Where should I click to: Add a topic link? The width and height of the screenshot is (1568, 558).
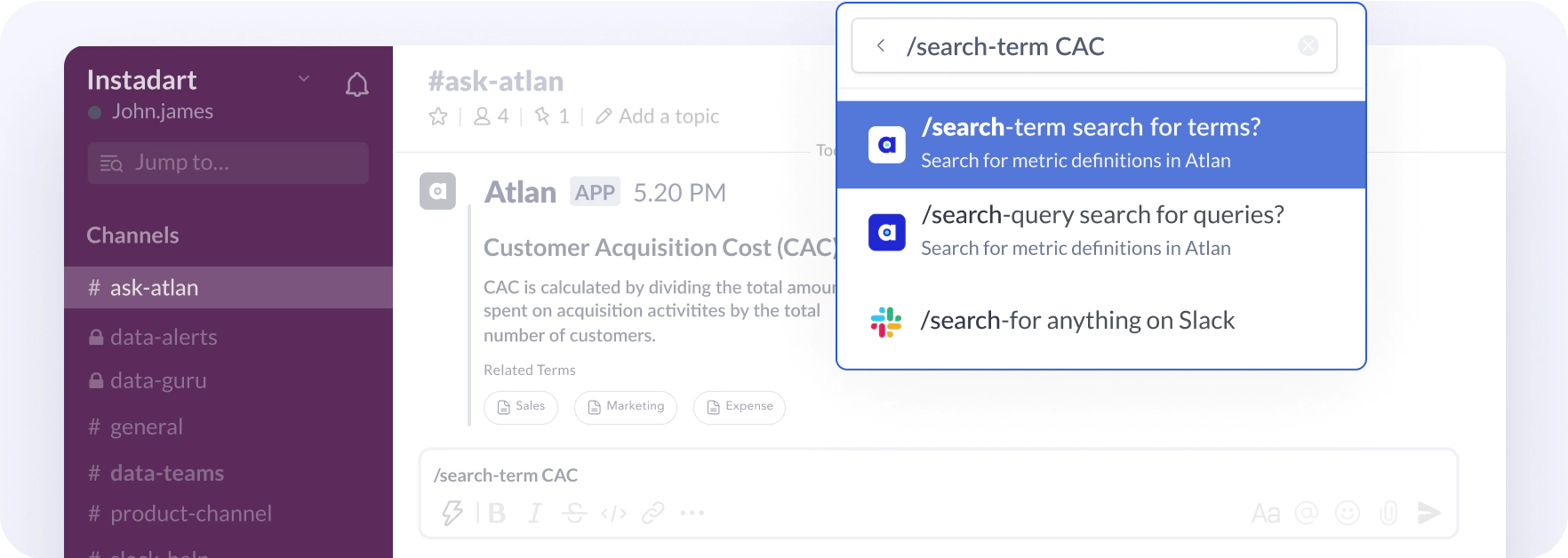click(658, 116)
